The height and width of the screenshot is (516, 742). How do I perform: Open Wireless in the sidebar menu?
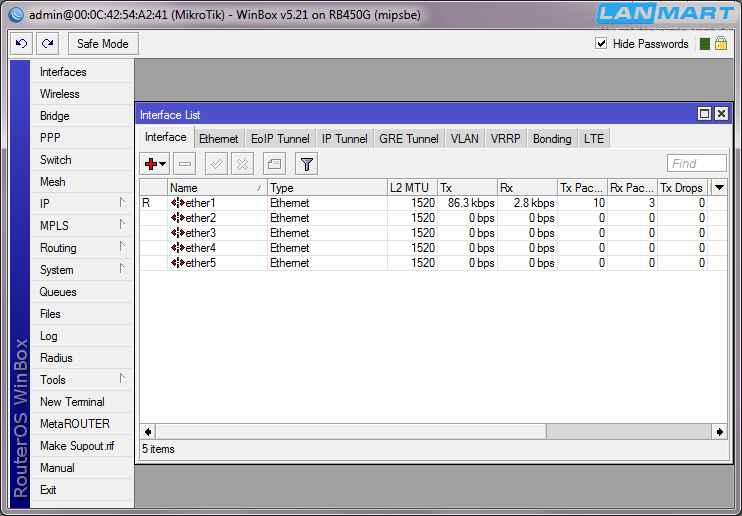click(82, 94)
